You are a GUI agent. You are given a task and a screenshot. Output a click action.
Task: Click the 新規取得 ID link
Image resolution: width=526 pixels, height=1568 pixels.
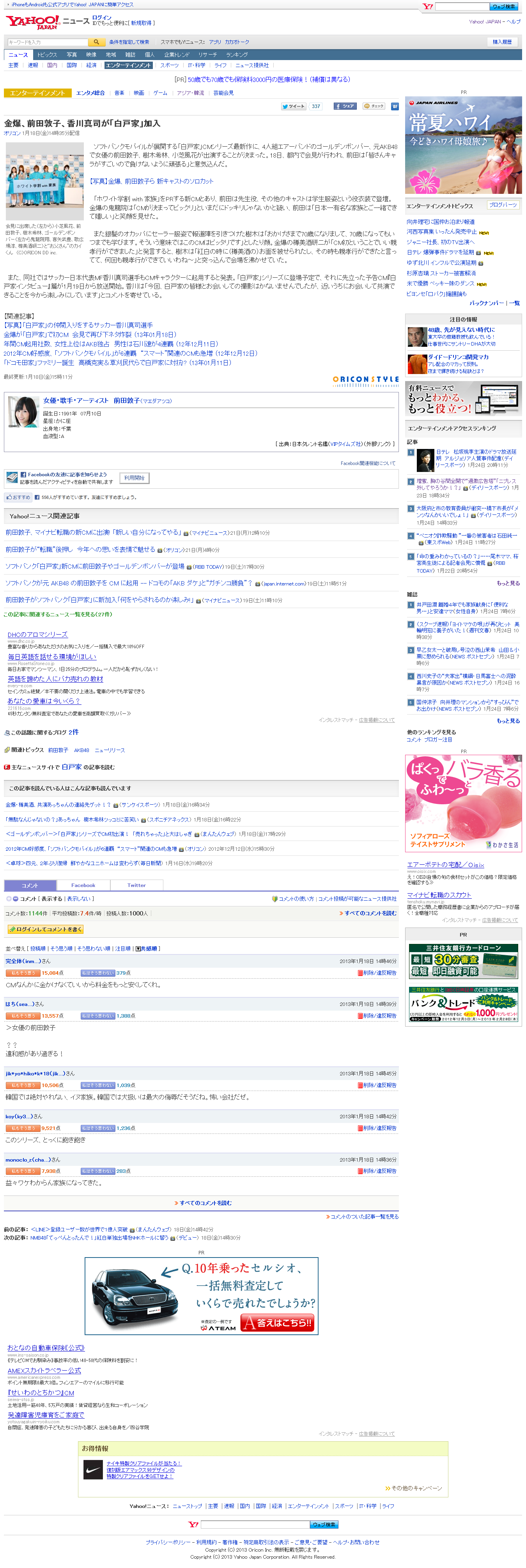pyautogui.click(x=142, y=23)
